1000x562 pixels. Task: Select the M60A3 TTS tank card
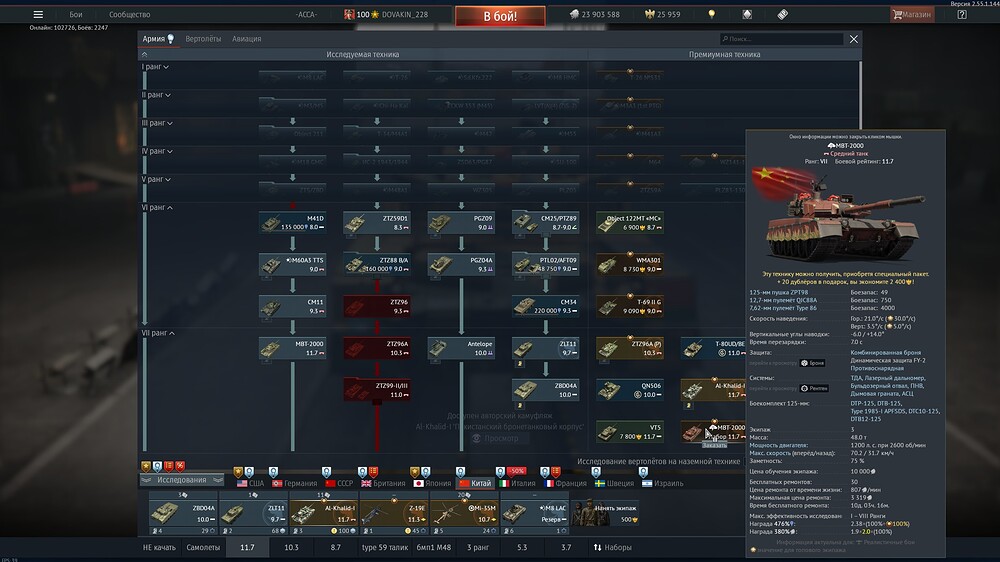pyautogui.click(x=293, y=265)
